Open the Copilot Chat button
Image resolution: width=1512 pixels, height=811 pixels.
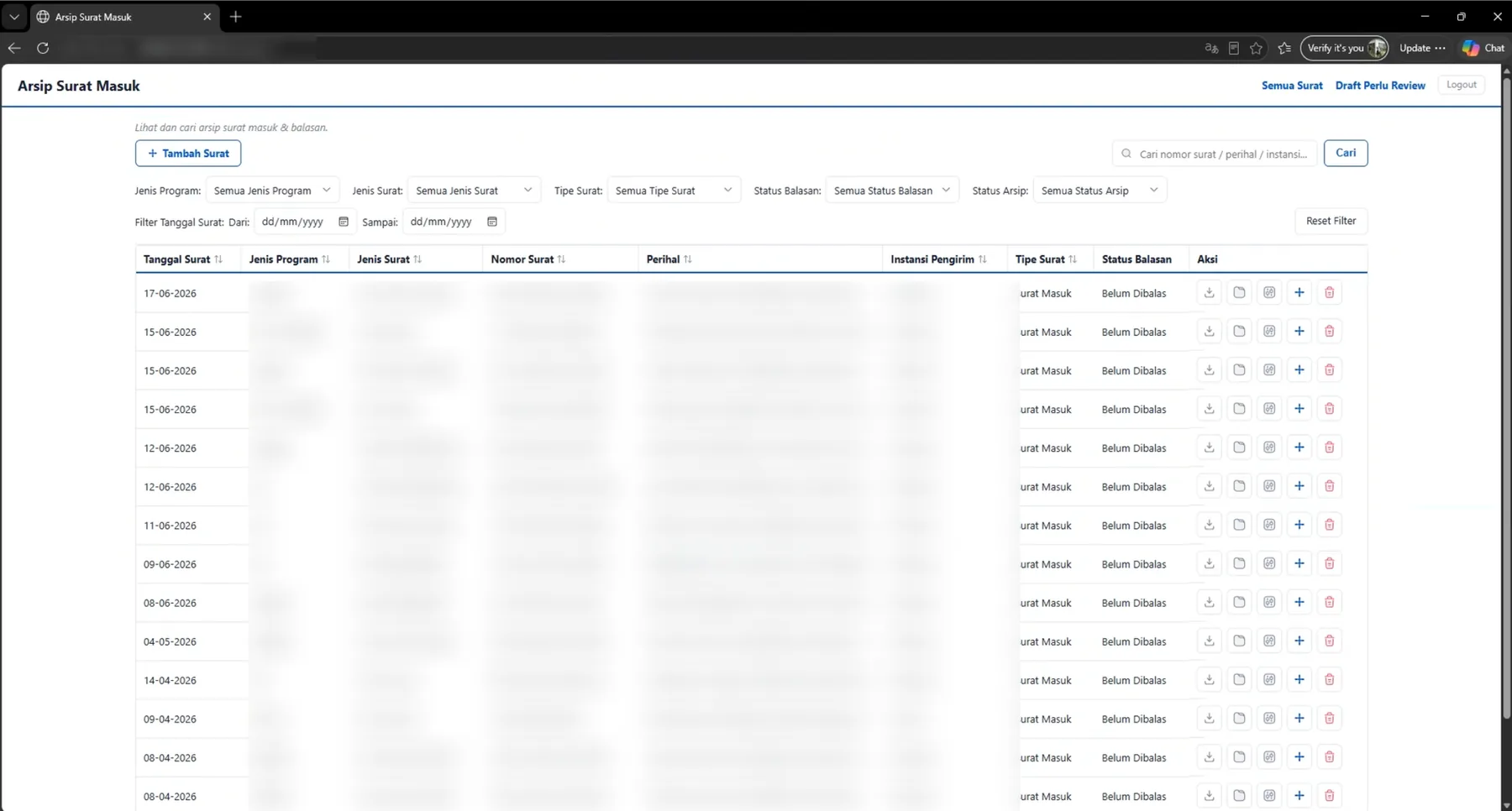[1483, 48]
